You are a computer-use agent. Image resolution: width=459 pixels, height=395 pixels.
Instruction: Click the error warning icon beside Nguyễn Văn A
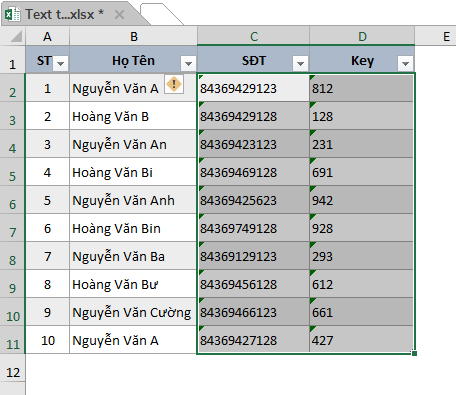pos(174,84)
